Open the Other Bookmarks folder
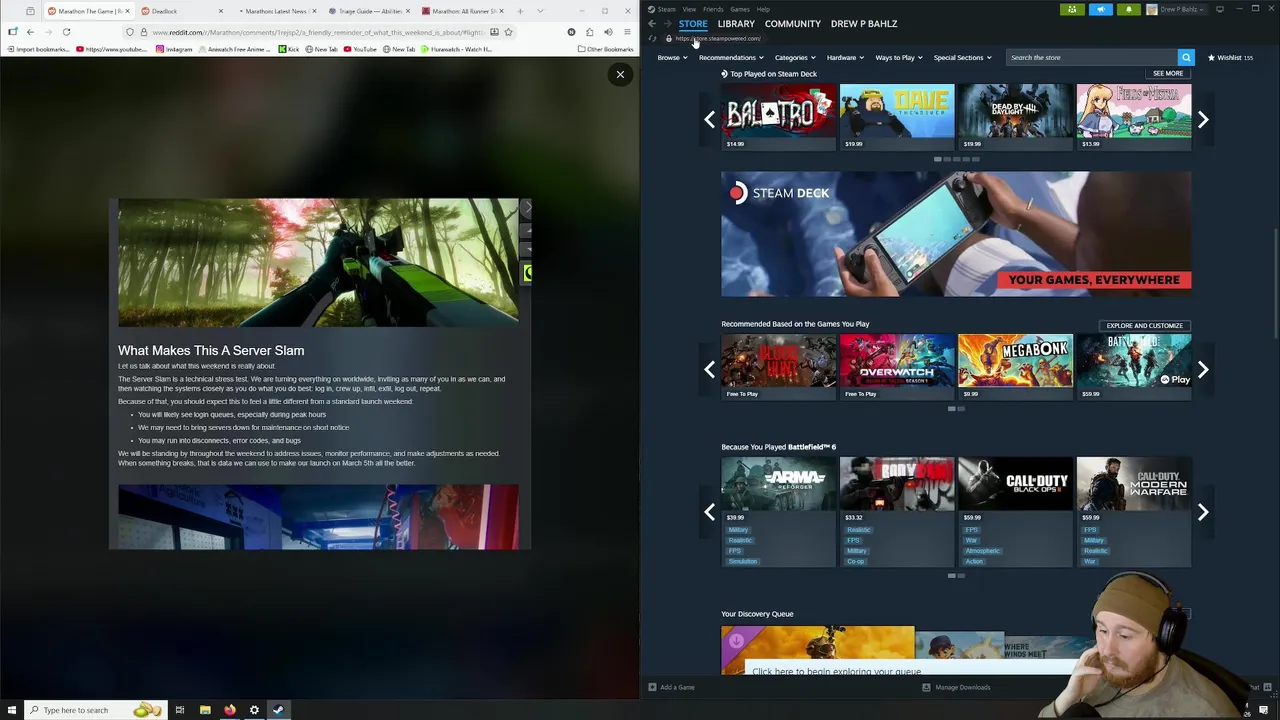This screenshot has height=720, width=1280. [x=606, y=49]
